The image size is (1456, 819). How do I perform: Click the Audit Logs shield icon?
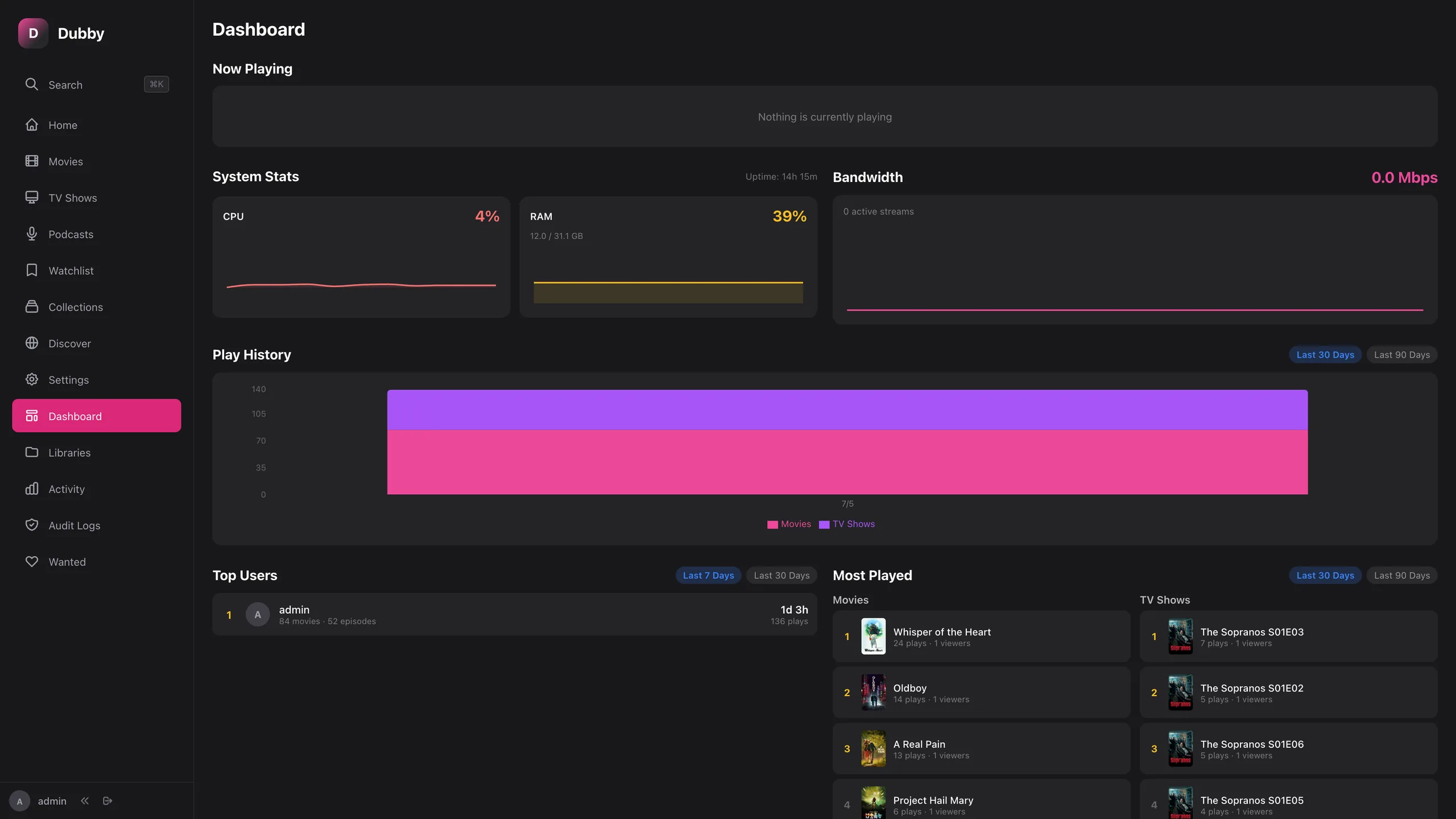point(32,525)
